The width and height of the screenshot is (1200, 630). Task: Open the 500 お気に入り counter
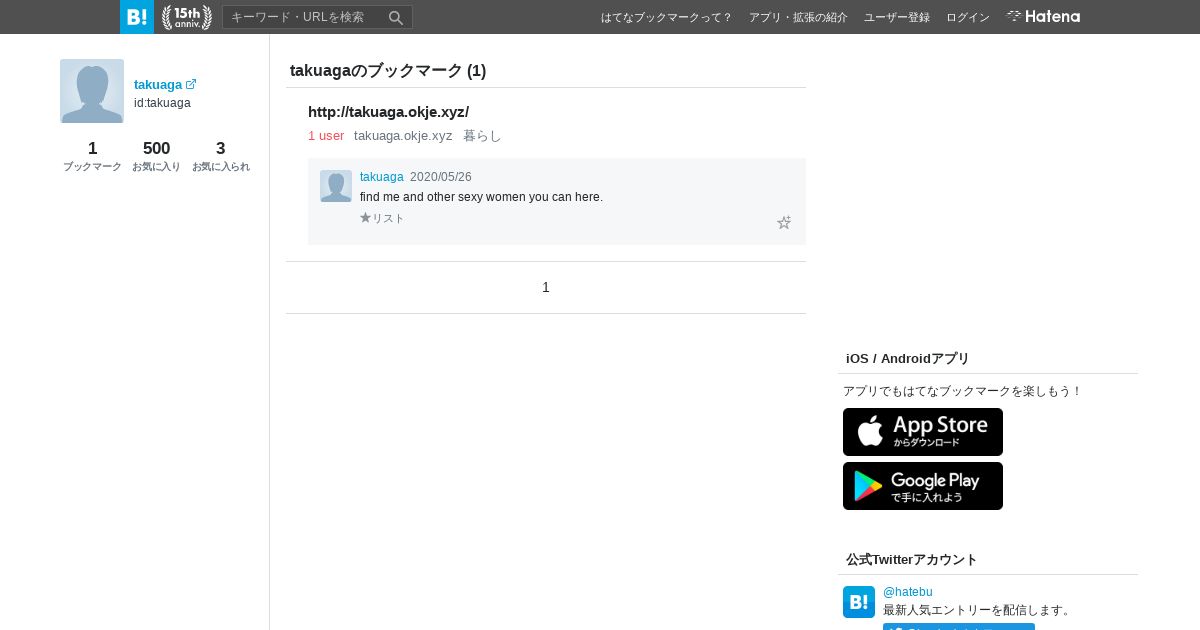156,156
